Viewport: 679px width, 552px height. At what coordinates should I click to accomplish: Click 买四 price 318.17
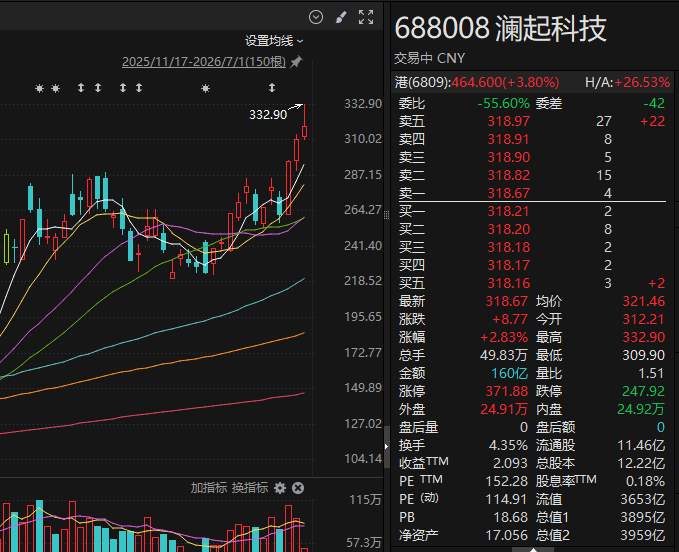(x=508, y=265)
